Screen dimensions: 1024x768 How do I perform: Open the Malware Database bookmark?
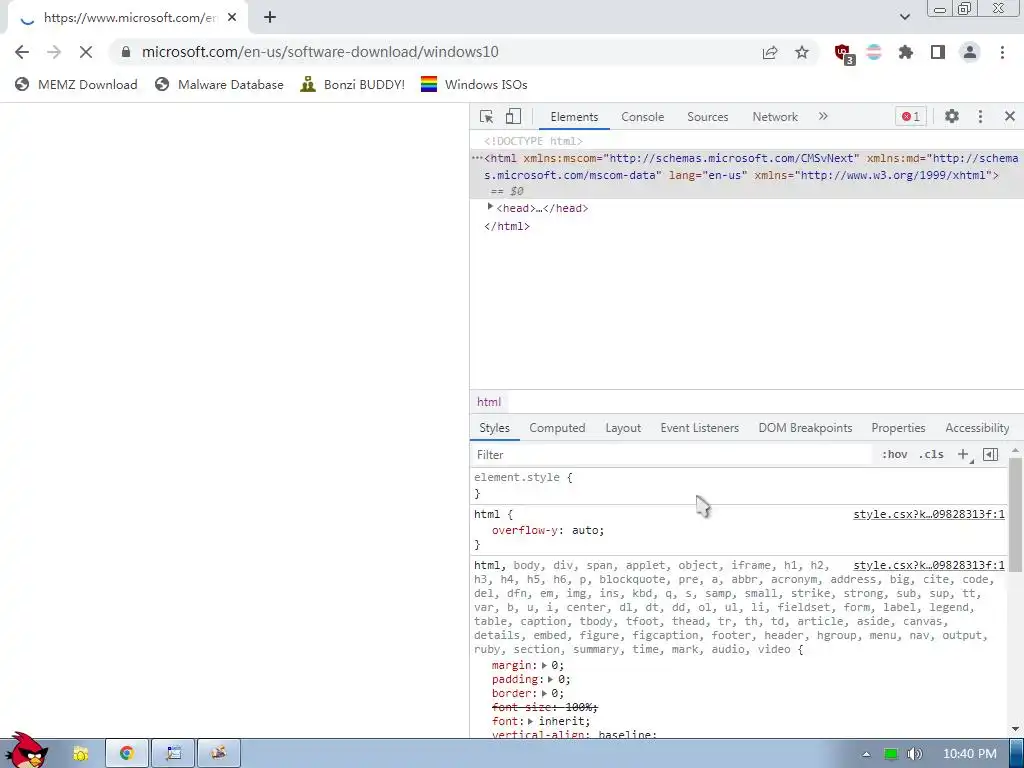point(219,84)
